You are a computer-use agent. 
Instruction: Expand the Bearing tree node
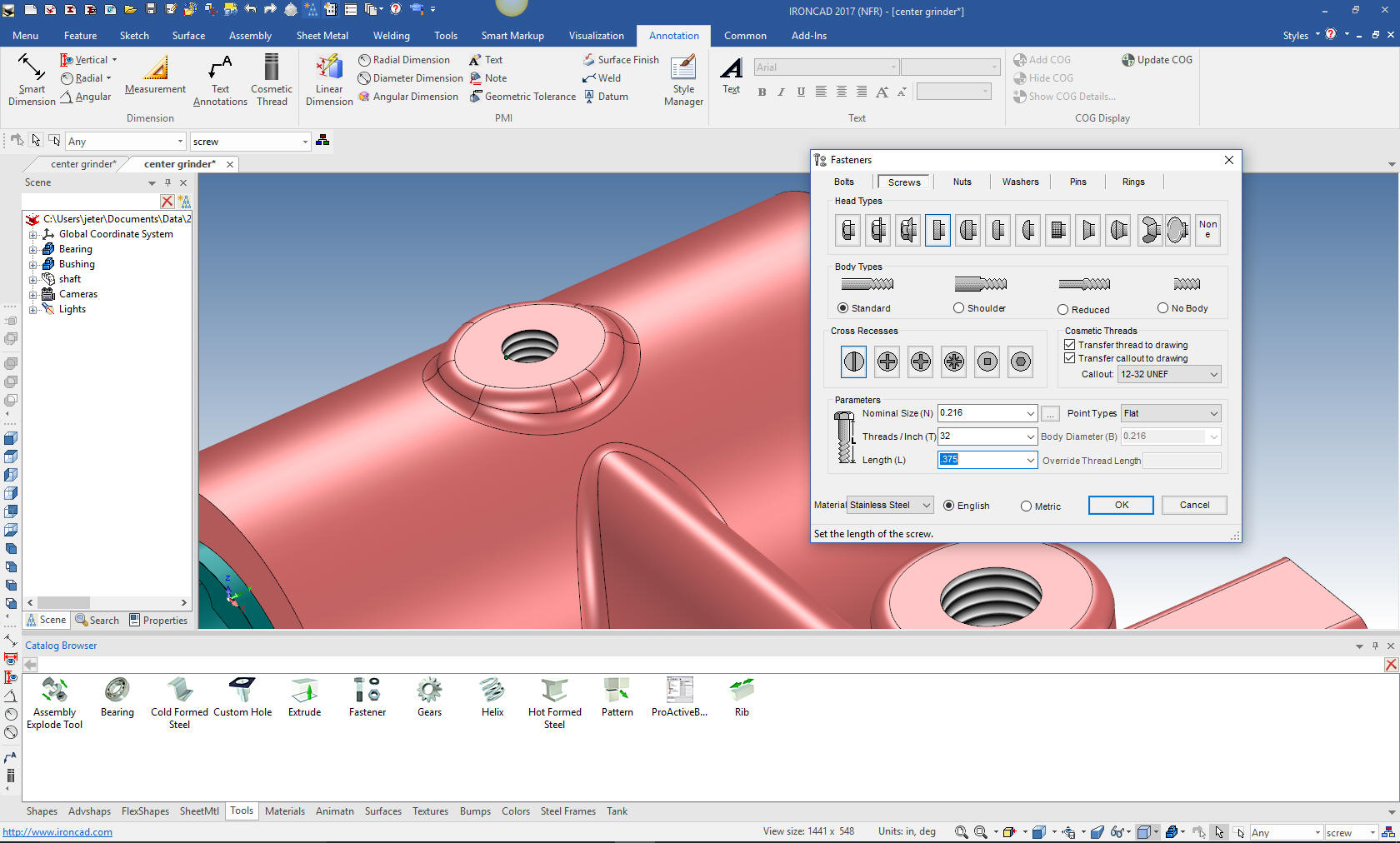point(32,249)
